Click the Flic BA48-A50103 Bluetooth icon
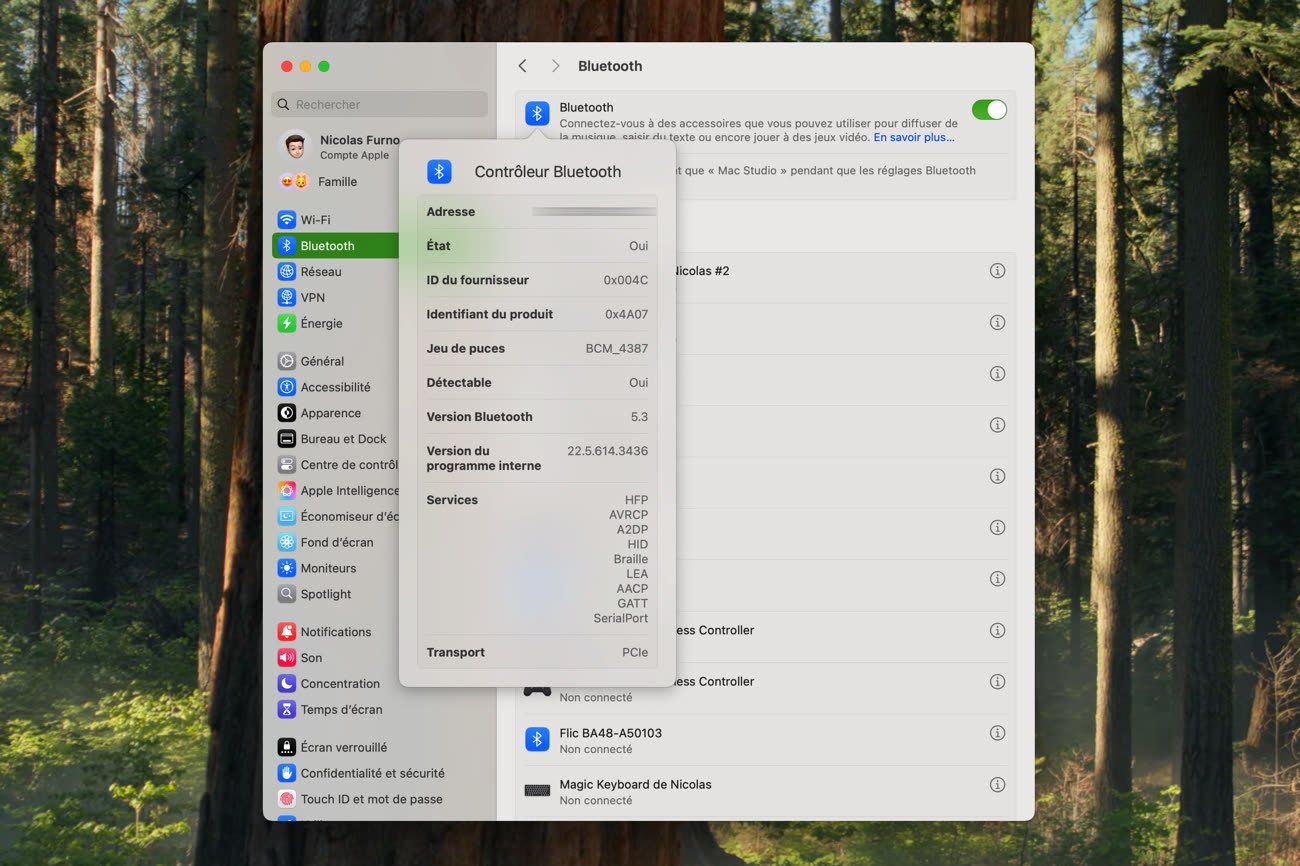Viewport: 1300px width, 866px height. (537, 740)
